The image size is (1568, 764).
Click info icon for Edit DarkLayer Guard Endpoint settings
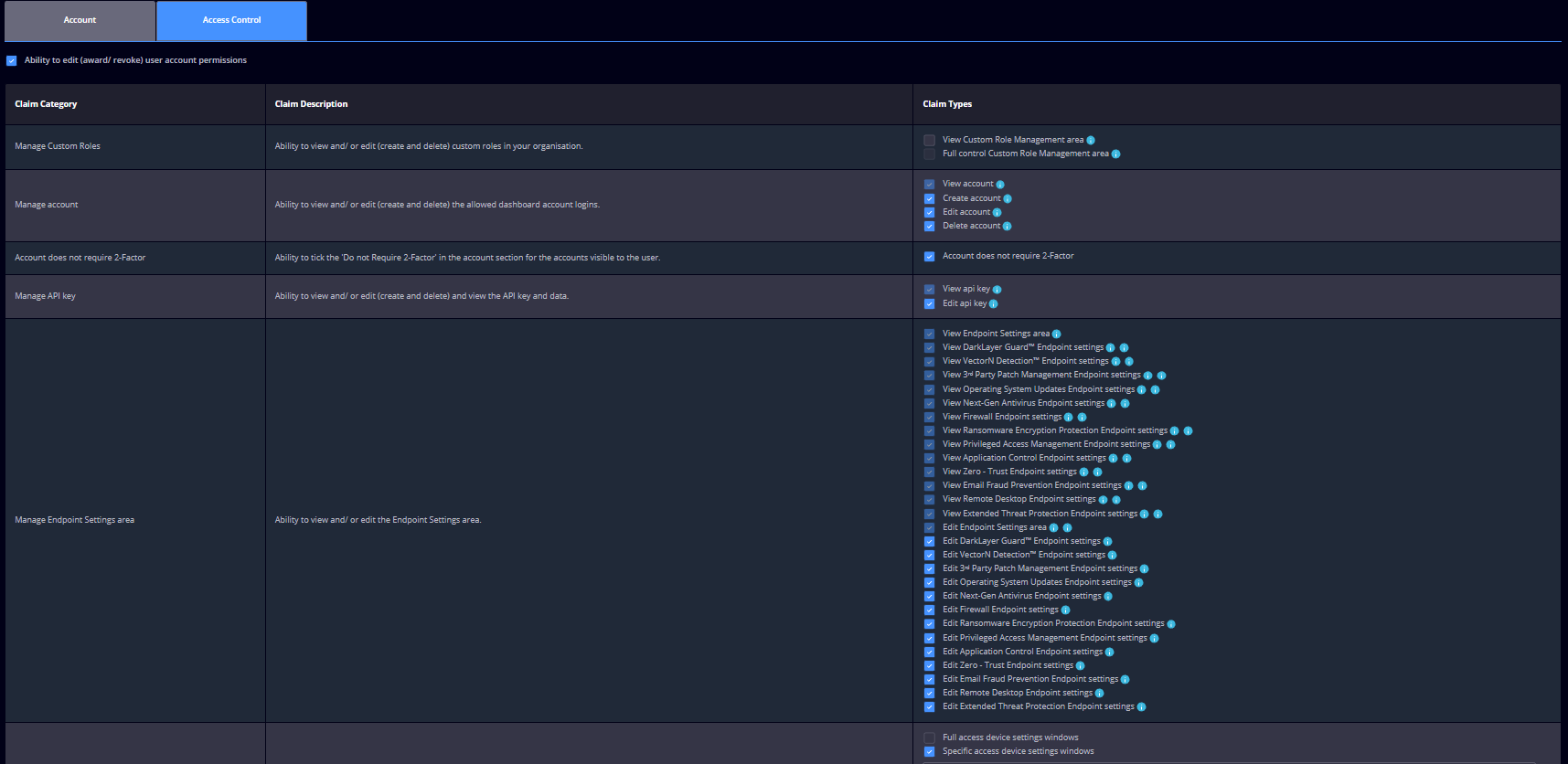tap(1107, 542)
